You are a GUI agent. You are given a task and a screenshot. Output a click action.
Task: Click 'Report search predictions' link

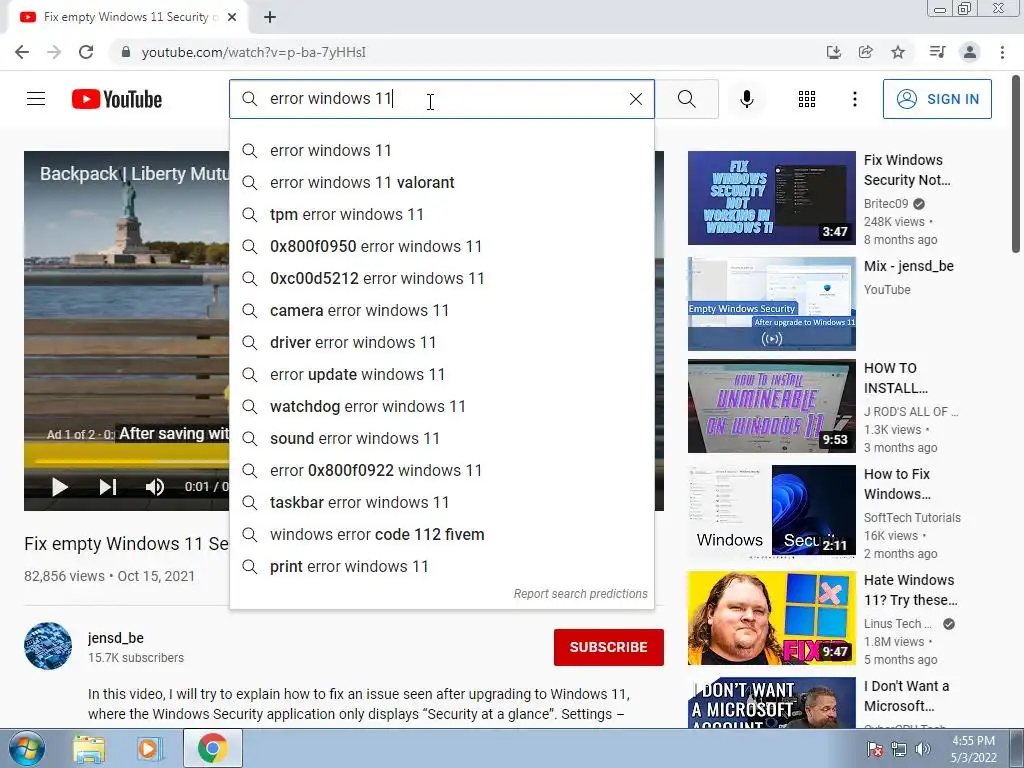[x=580, y=594]
